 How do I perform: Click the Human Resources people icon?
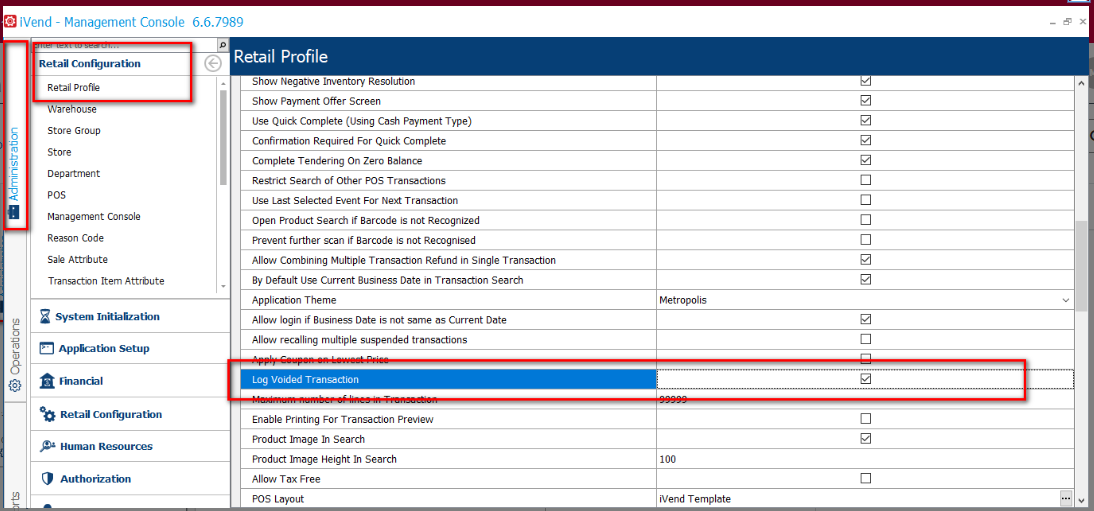coord(47,446)
